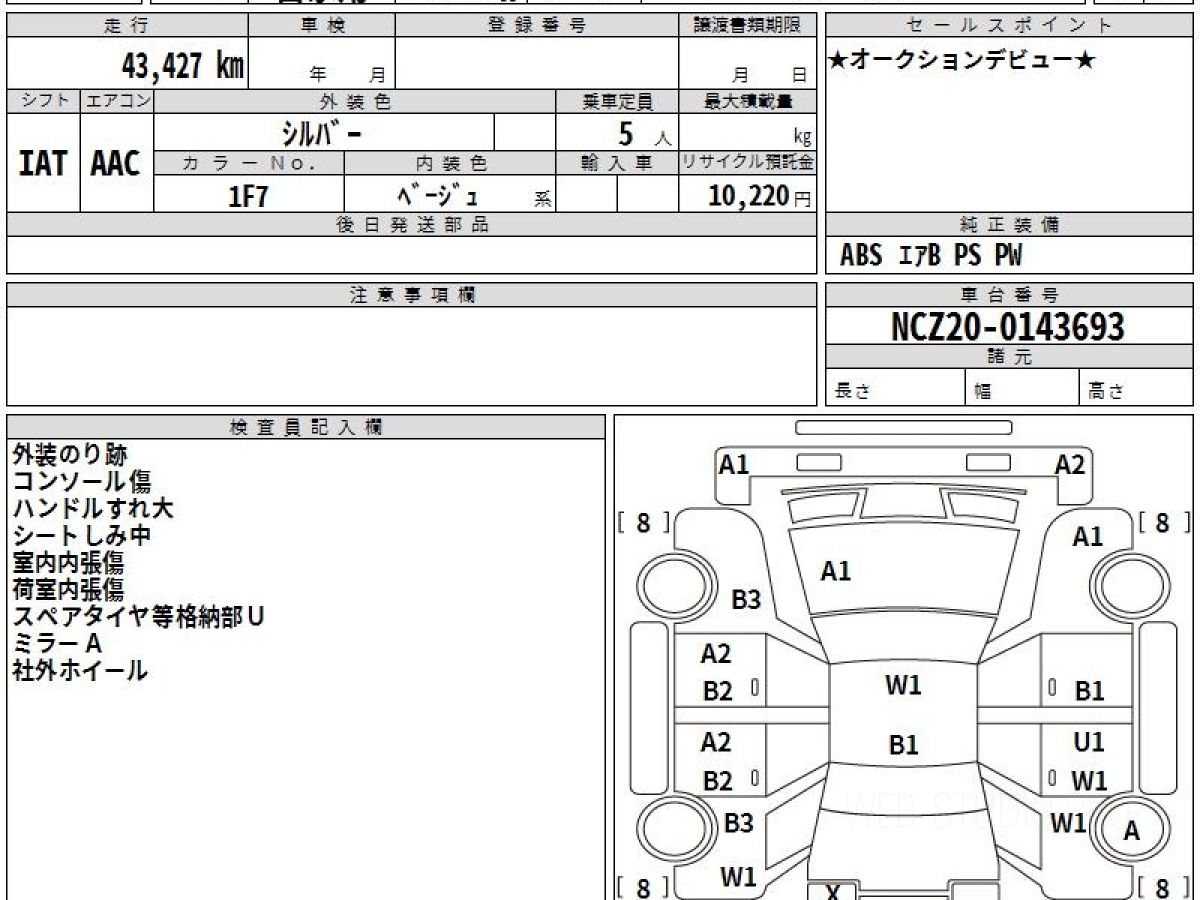Select the AAC air conditioner value
This screenshot has height=900, width=1200.
(x=116, y=163)
